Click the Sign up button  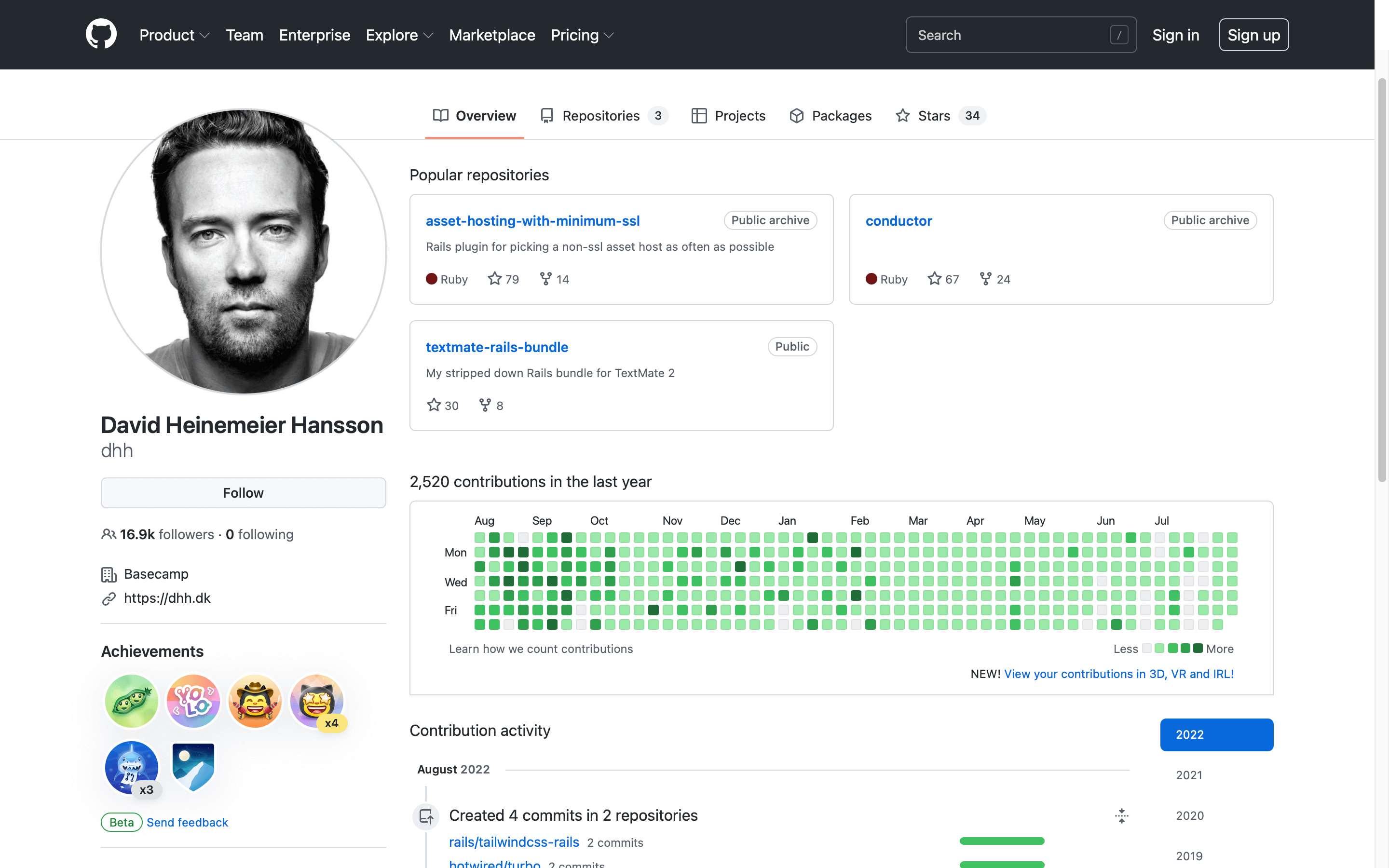click(1253, 35)
